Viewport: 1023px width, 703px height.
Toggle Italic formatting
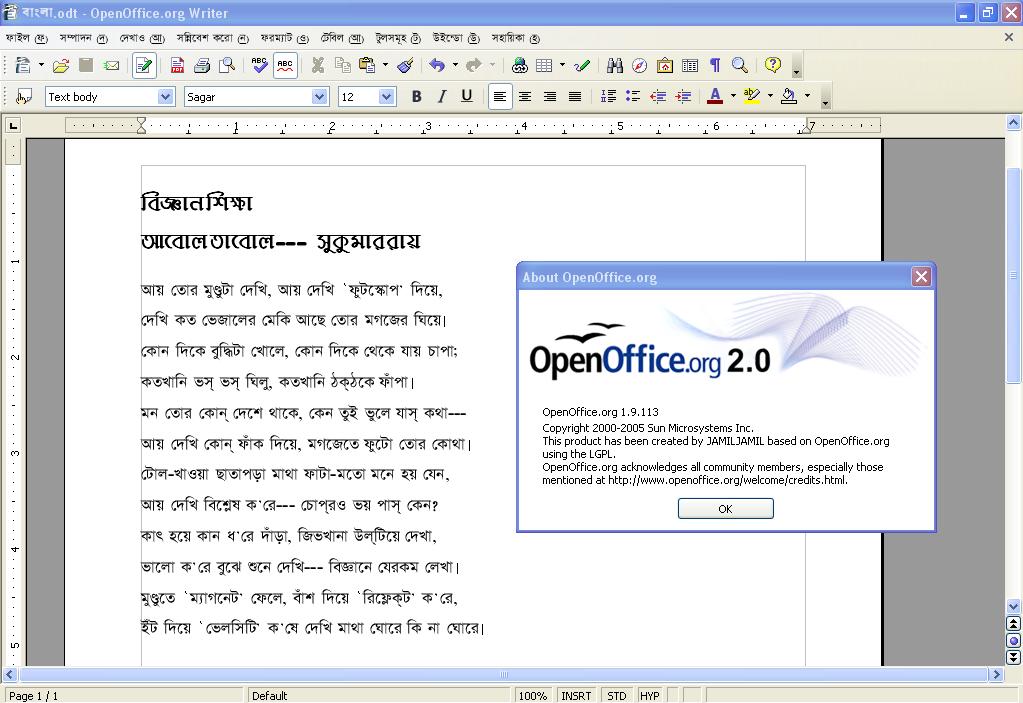point(442,97)
